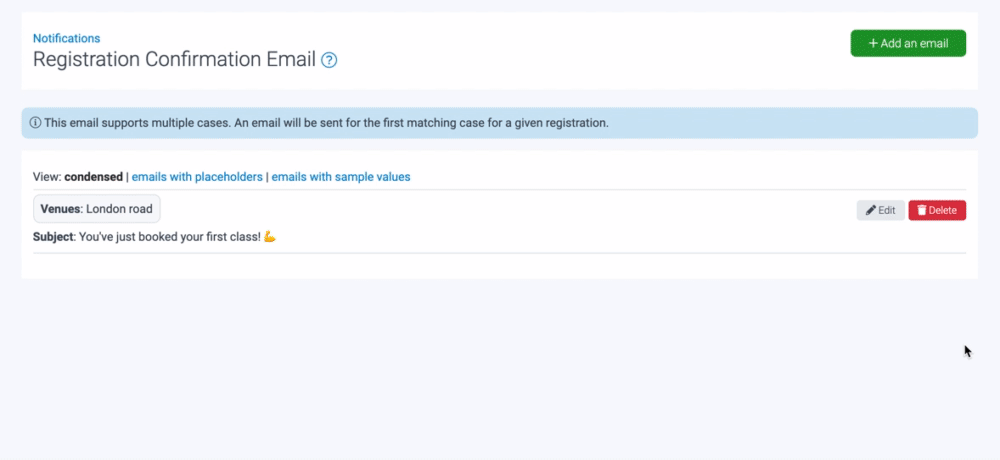The image size is (1000, 460).
Task: Click the first class subject line text
Action: click(x=169, y=237)
